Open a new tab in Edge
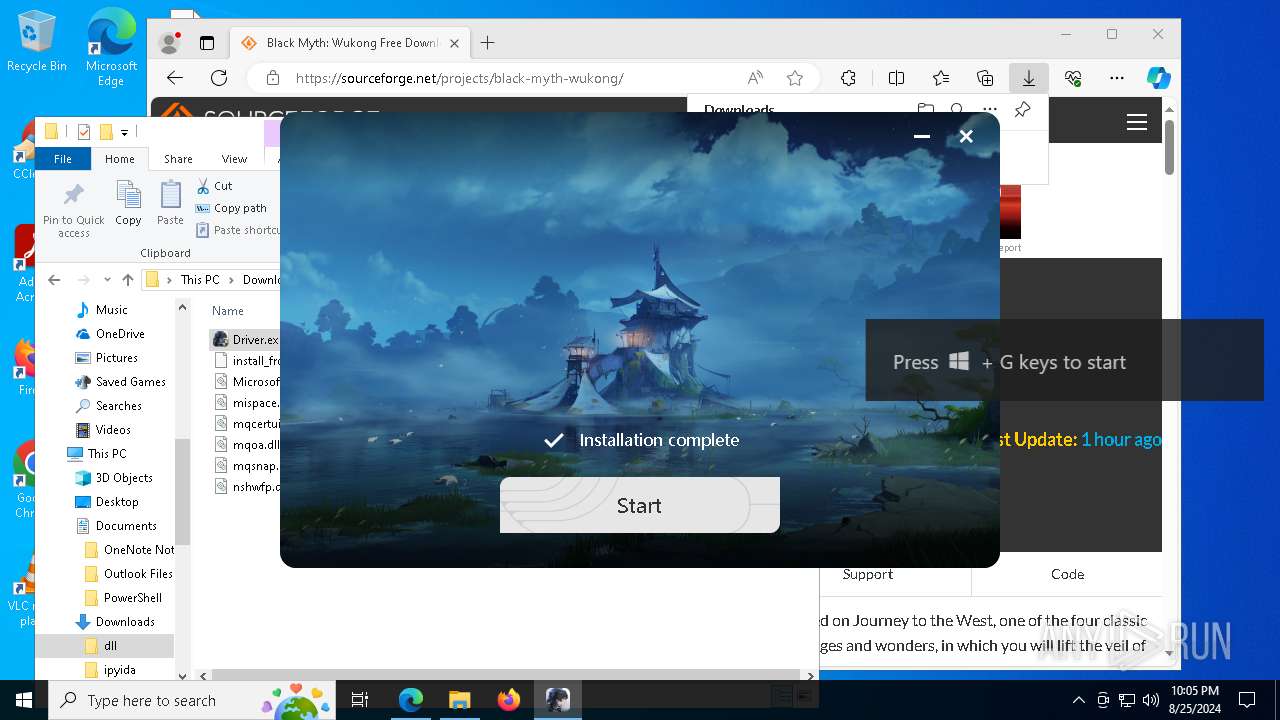1280x720 pixels. (x=487, y=43)
